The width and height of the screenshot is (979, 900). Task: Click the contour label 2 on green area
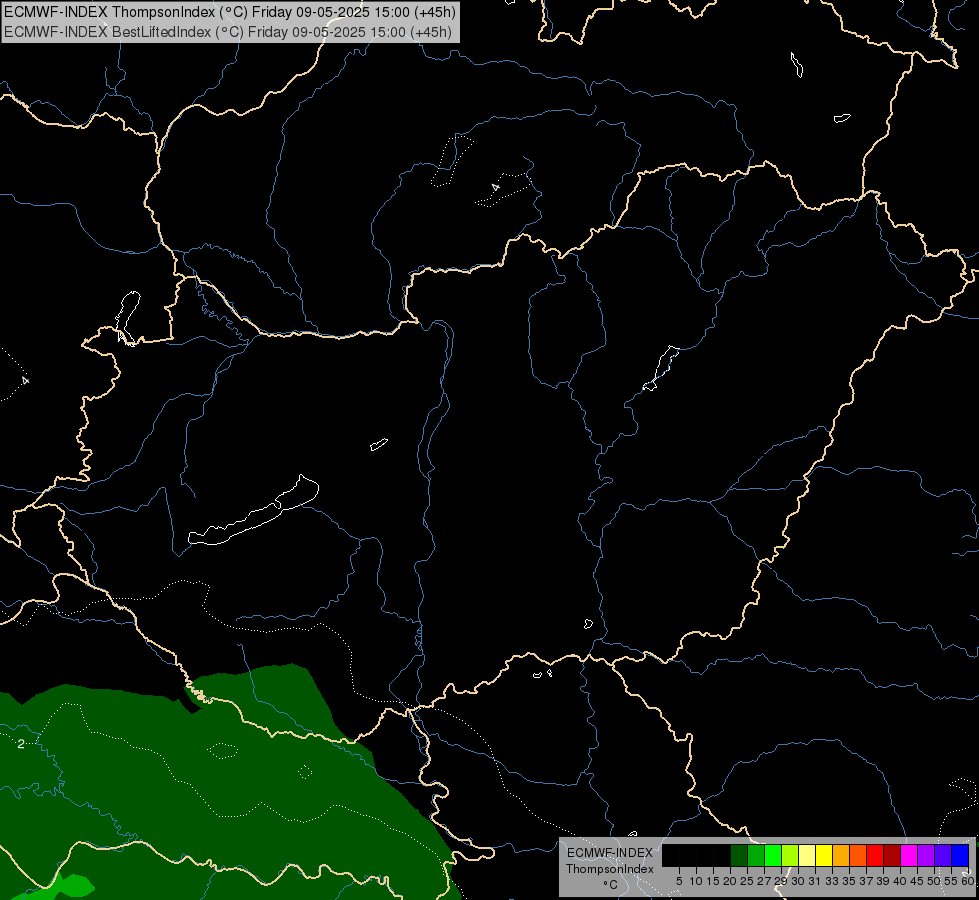click(x=21, y=744)
